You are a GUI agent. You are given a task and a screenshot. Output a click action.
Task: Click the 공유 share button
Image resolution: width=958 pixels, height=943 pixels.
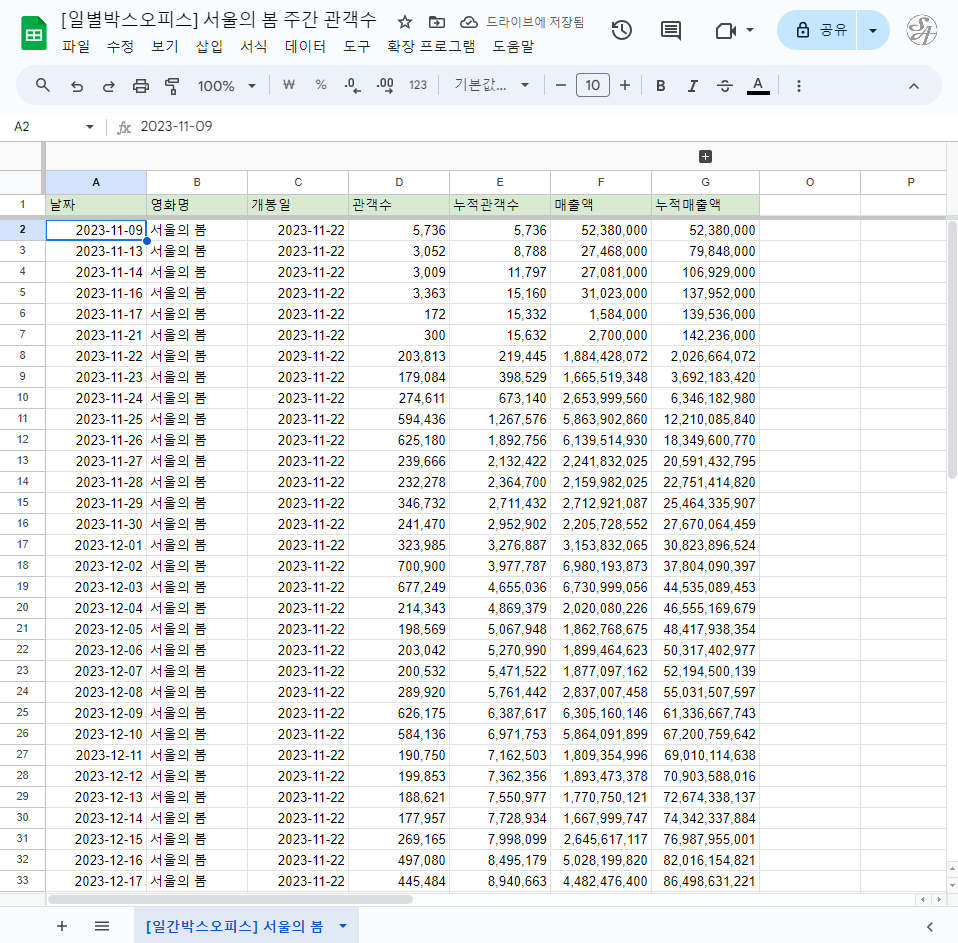818,31
